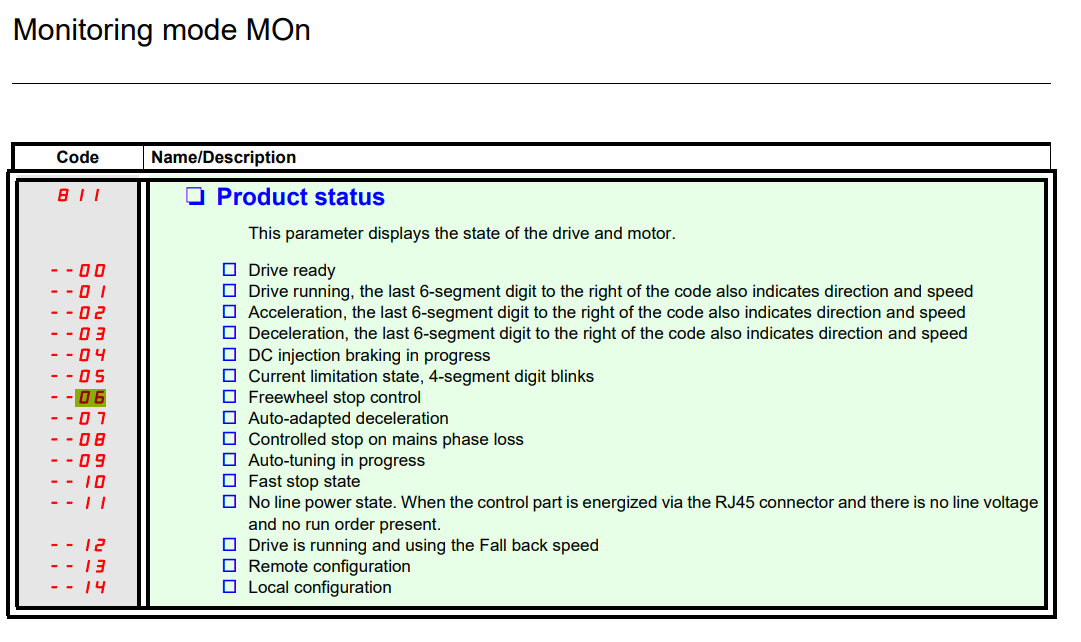Click the code '--09'
This screenshot has height=642, width=1081.
click(78, 461)
